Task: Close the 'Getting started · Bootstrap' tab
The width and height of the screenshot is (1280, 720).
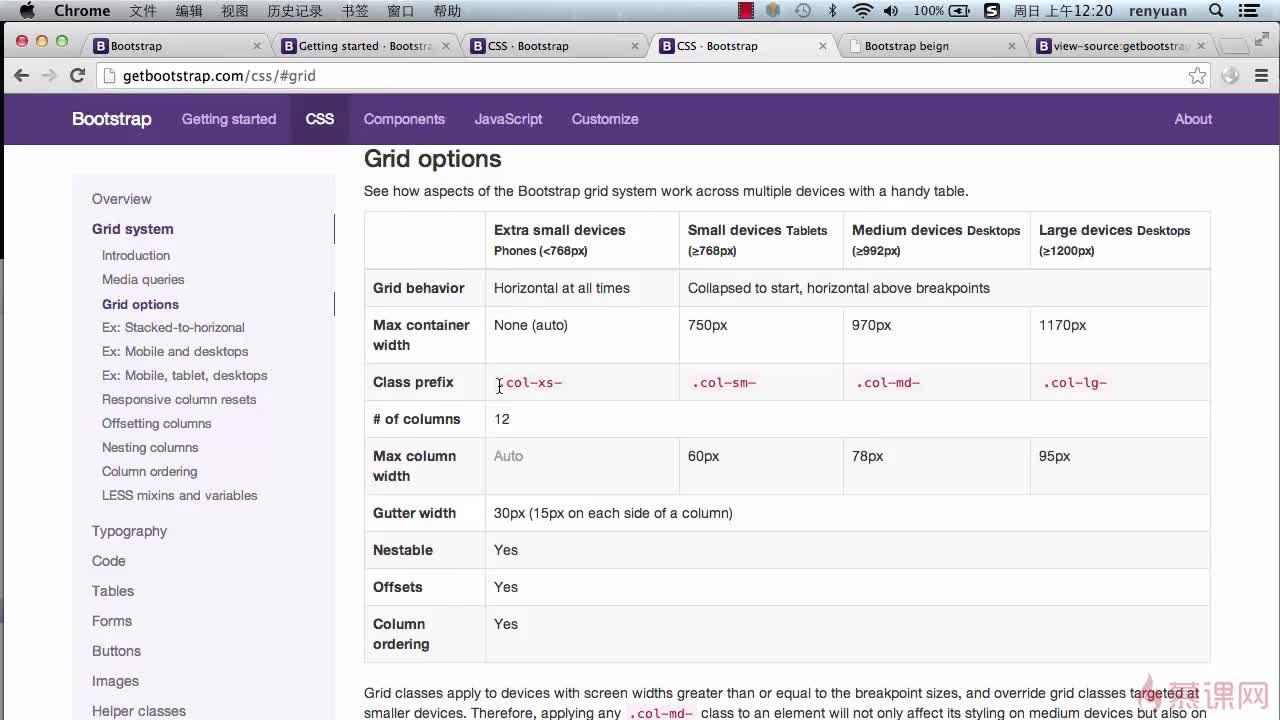Action: (445, 46)
